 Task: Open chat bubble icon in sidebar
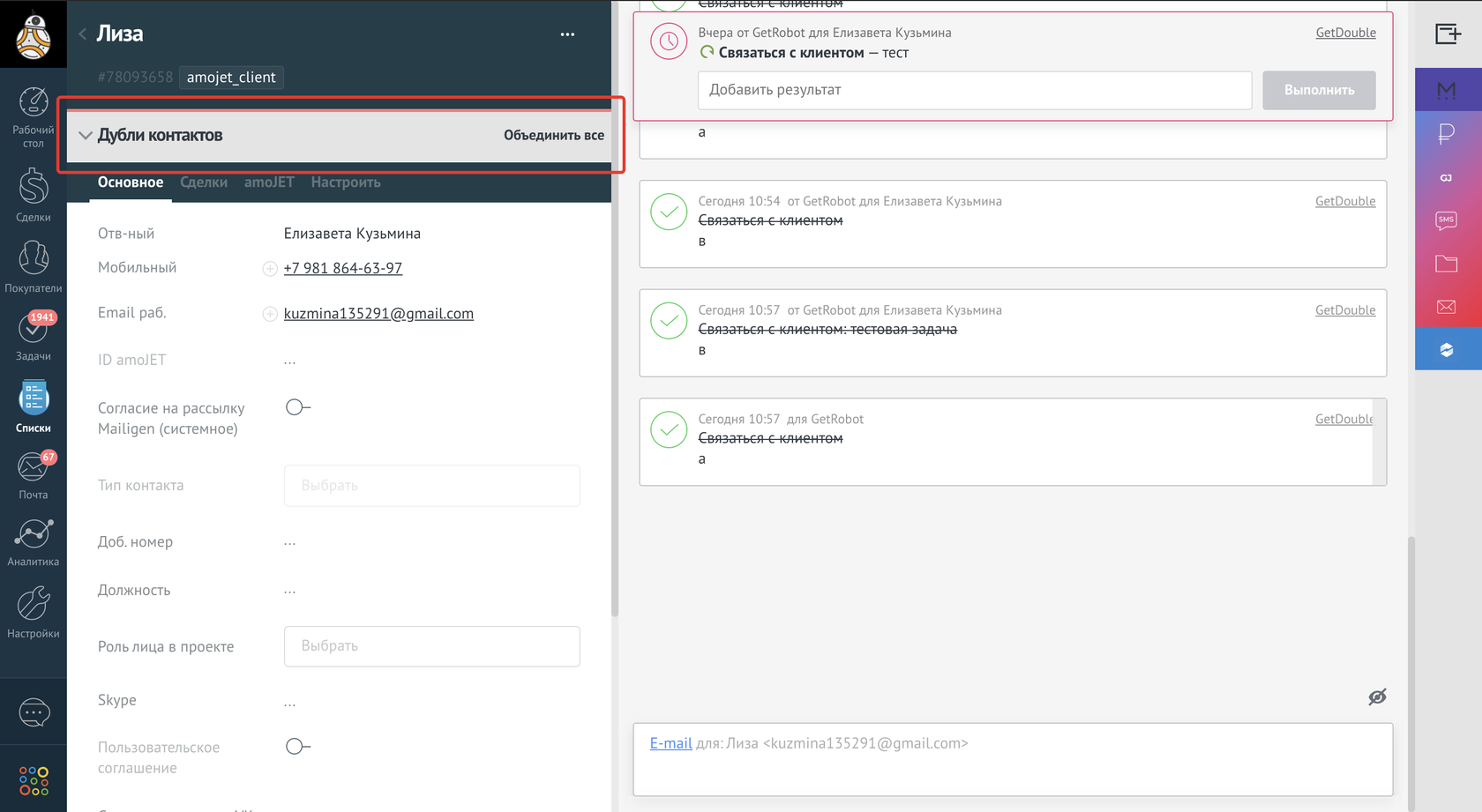(34, 712)
